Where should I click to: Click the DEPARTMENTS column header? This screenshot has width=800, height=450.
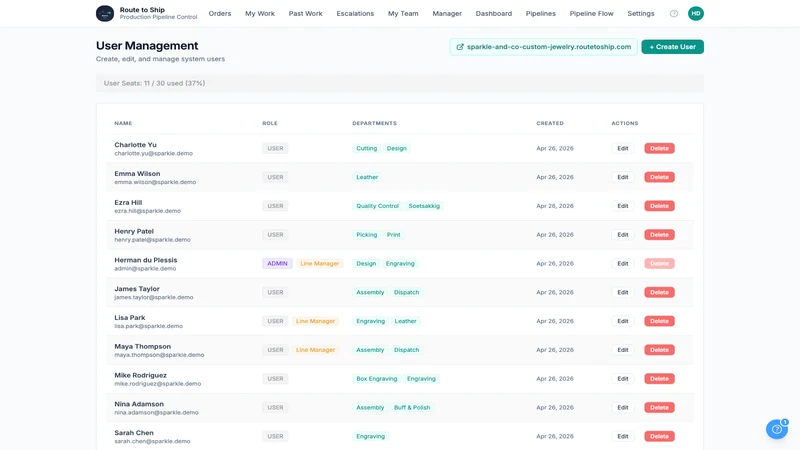[x=374, y=123]
